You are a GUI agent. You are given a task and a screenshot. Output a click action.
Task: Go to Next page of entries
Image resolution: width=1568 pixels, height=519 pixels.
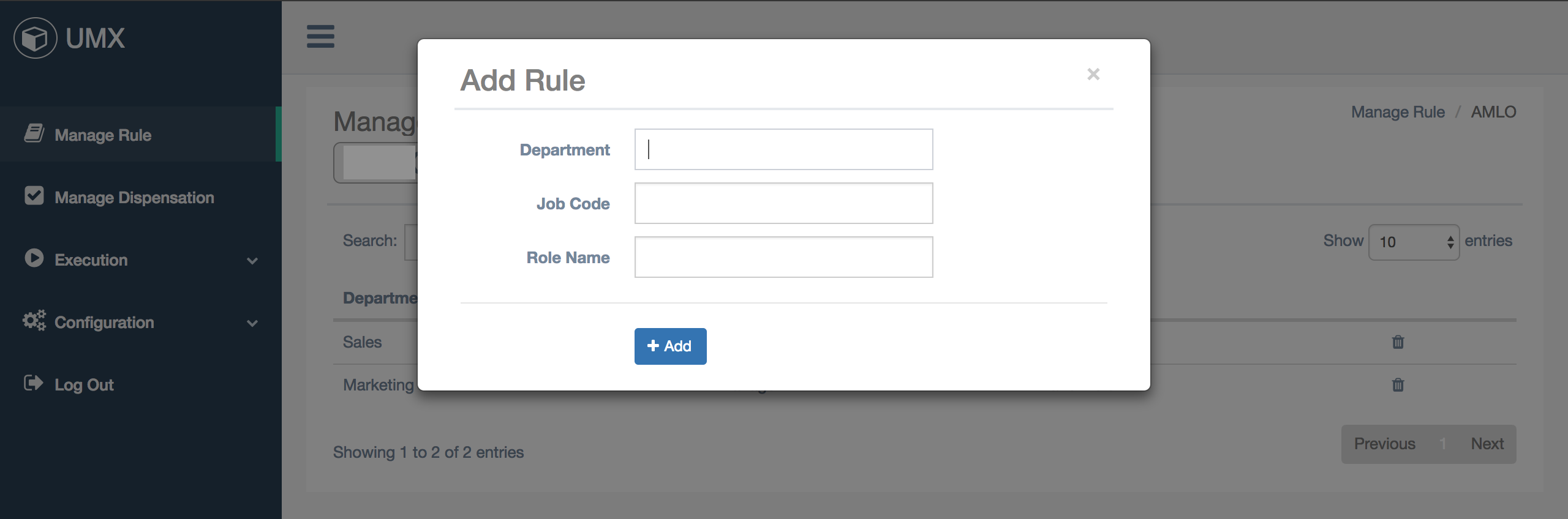(1487, 444)
